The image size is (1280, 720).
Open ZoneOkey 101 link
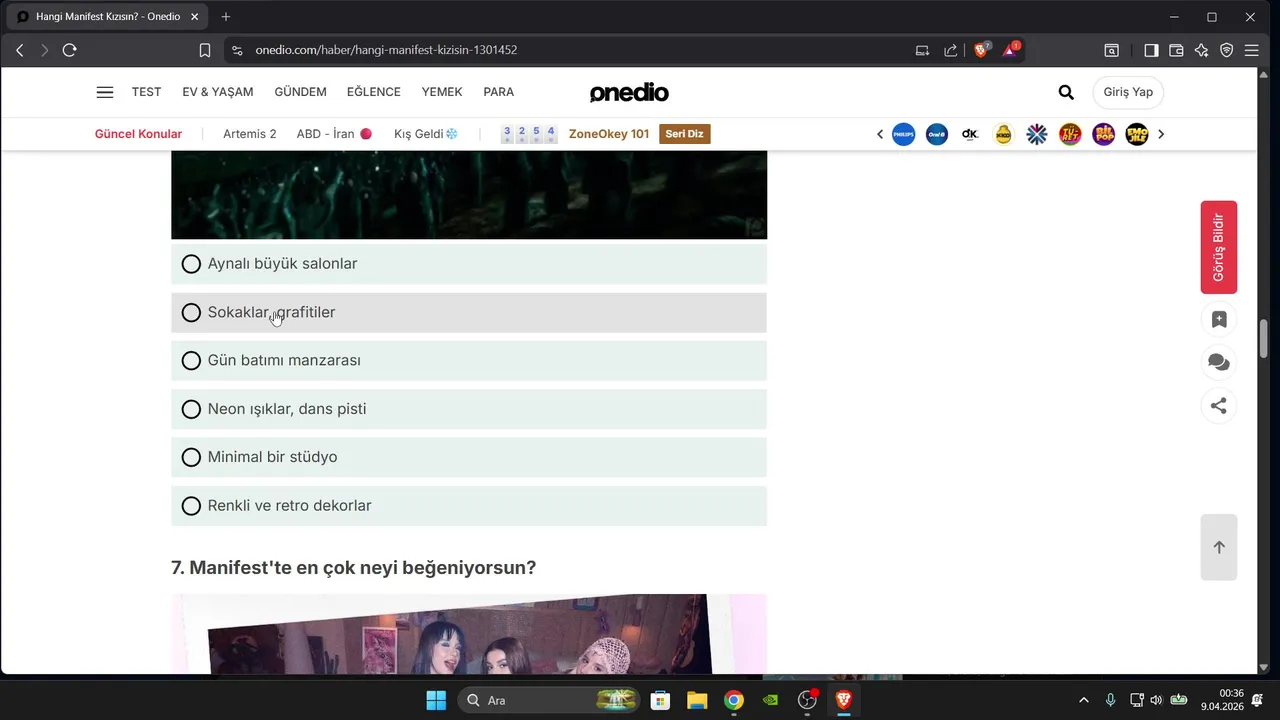coord(609,134)
